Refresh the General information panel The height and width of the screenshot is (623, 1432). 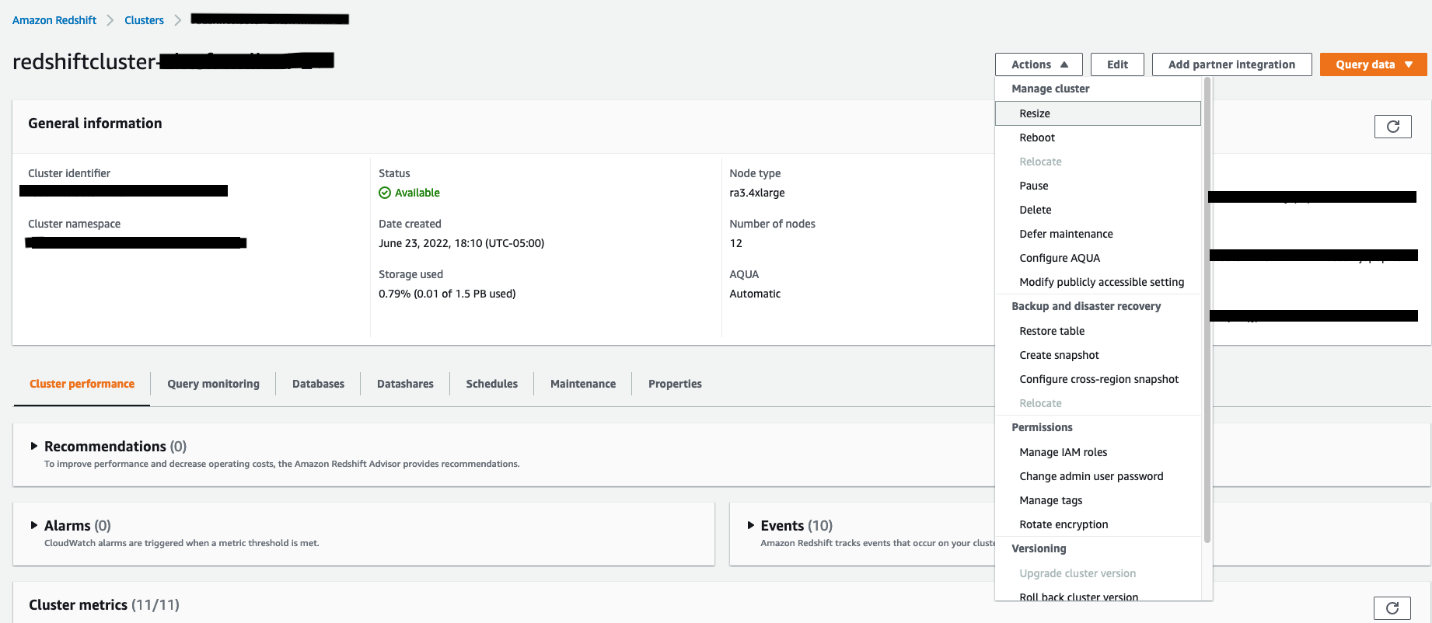click(1393, 126)
